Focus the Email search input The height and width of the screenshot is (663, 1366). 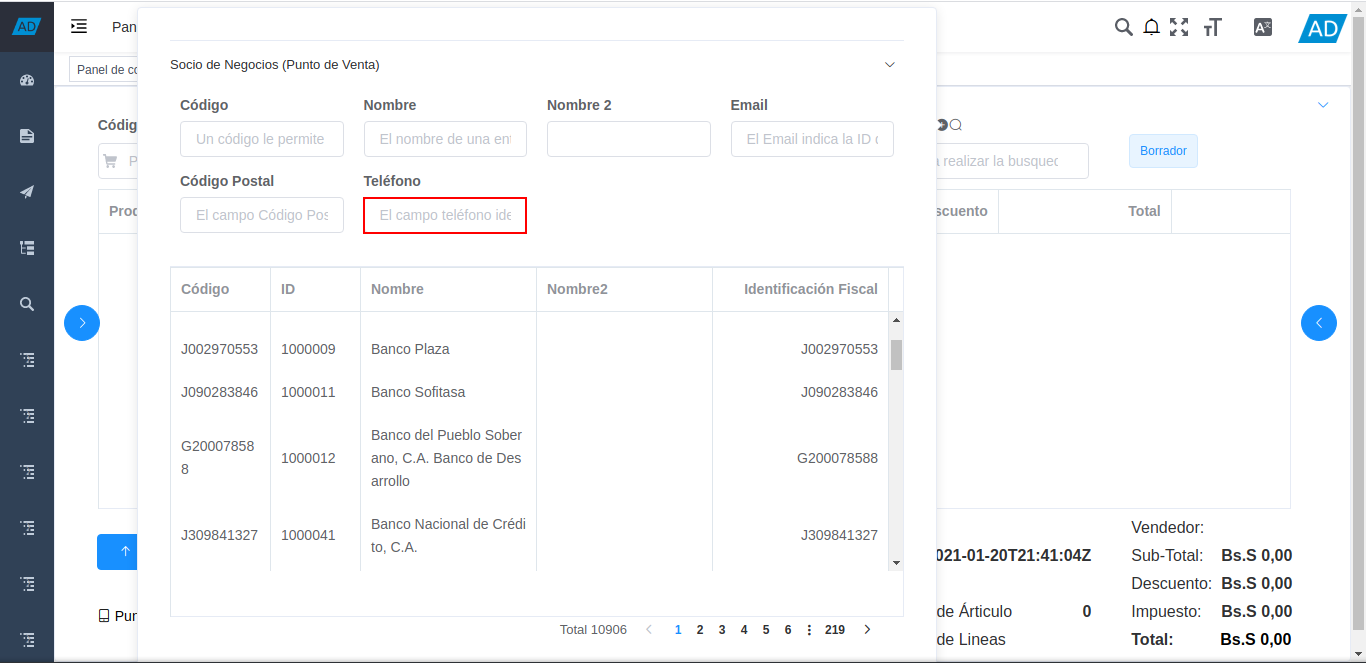[812, 139]
